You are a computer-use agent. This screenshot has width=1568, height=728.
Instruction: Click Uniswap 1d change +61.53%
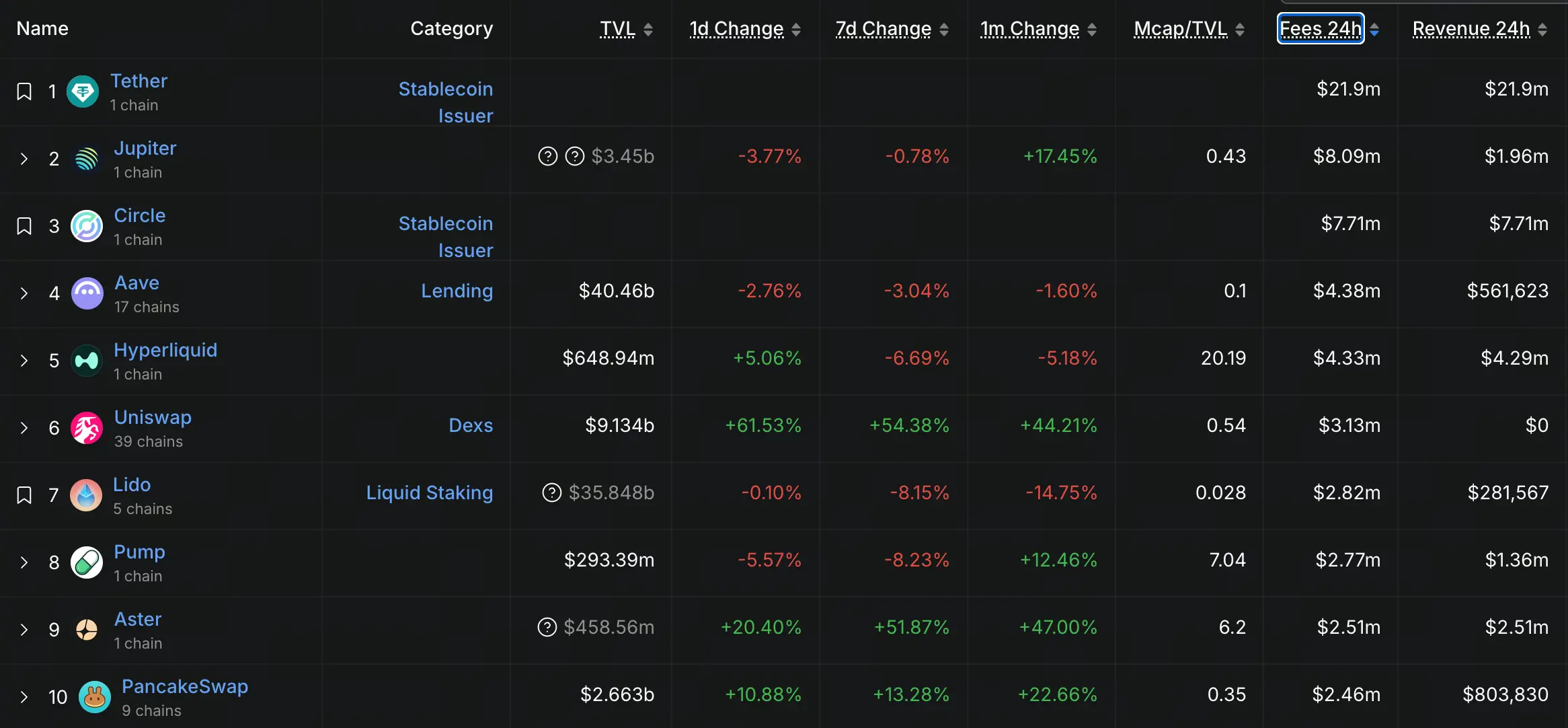coord(763,425)
